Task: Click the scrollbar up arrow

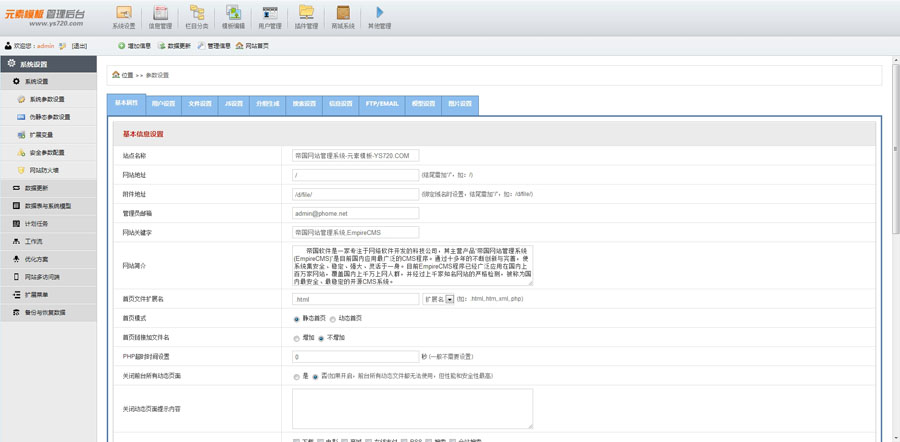Action: pyautogui.click(x=895, y=60)
